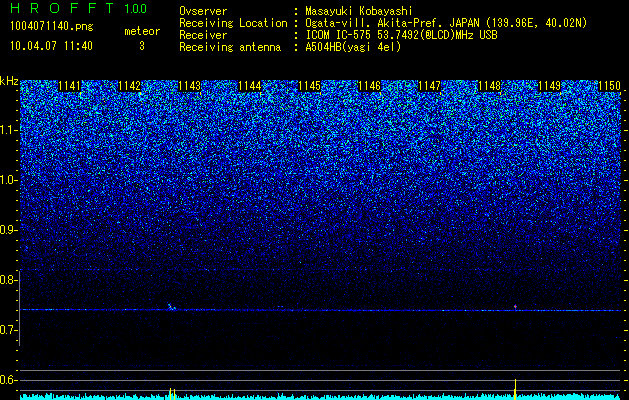Click the double yellow detection spikes near 1143
Viewport: 629px width, 400px height.
point(172,394)
